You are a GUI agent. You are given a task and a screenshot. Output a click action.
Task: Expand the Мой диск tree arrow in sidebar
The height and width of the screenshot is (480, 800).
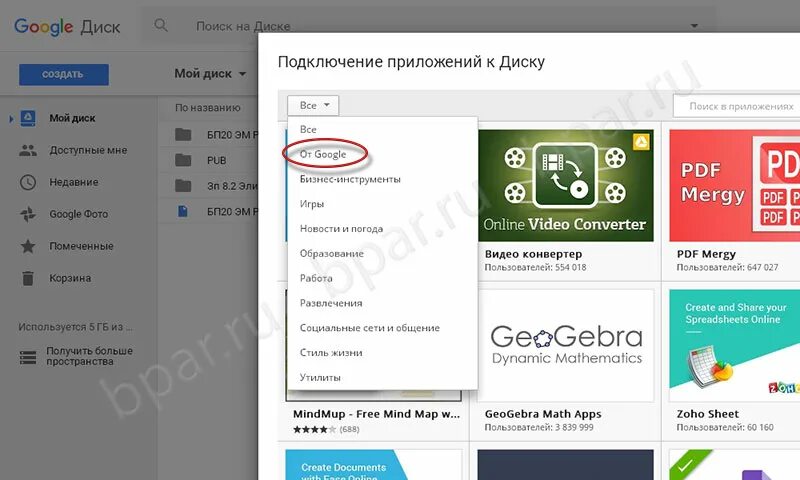(x=11, y=119)
